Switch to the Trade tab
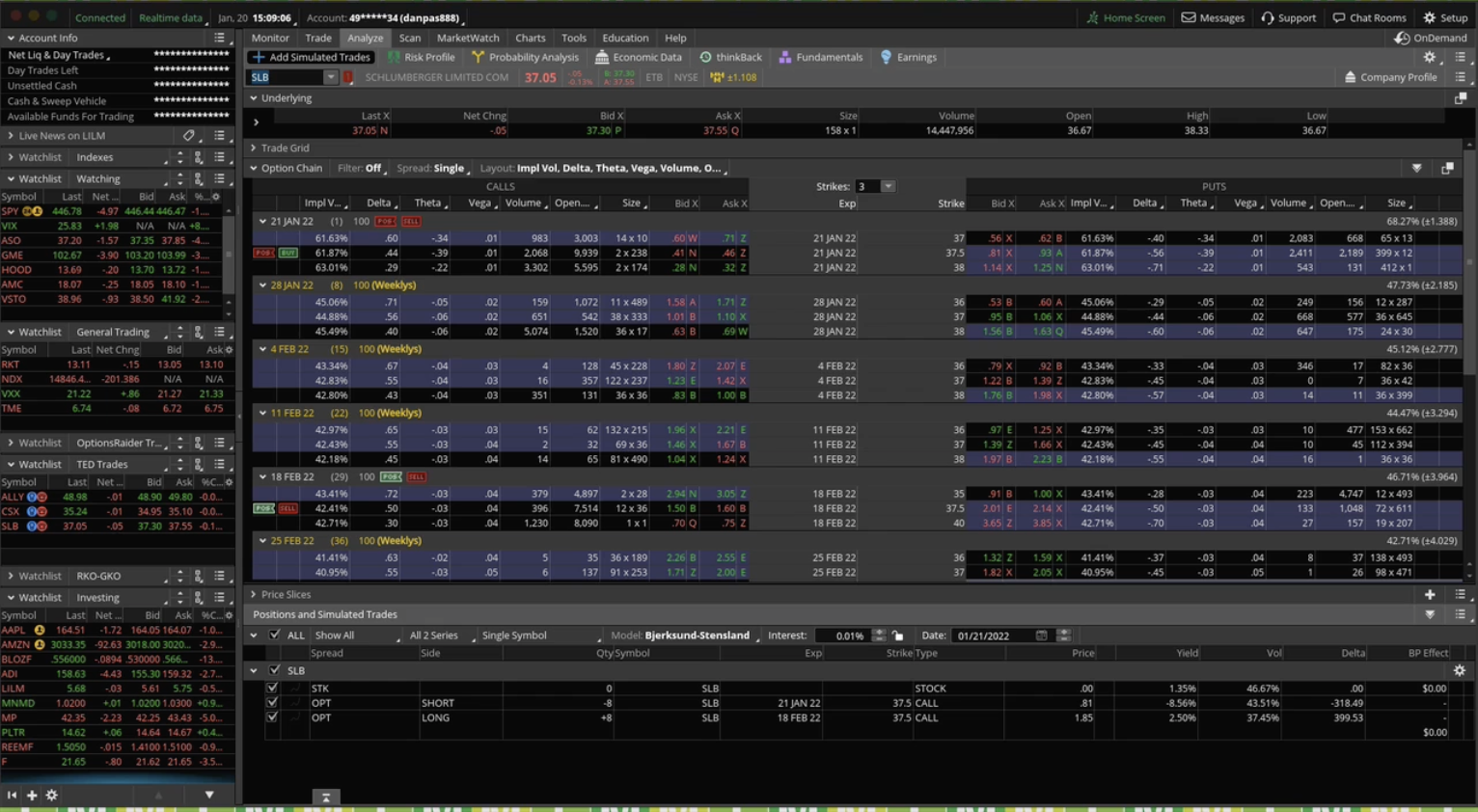This screenshot has width=1478, height=812. (x=318, y=38)
